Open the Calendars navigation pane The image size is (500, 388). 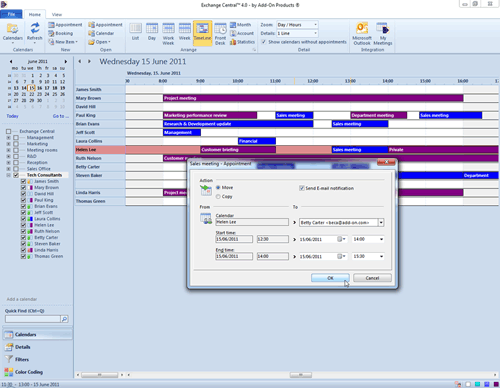(38, 334)
